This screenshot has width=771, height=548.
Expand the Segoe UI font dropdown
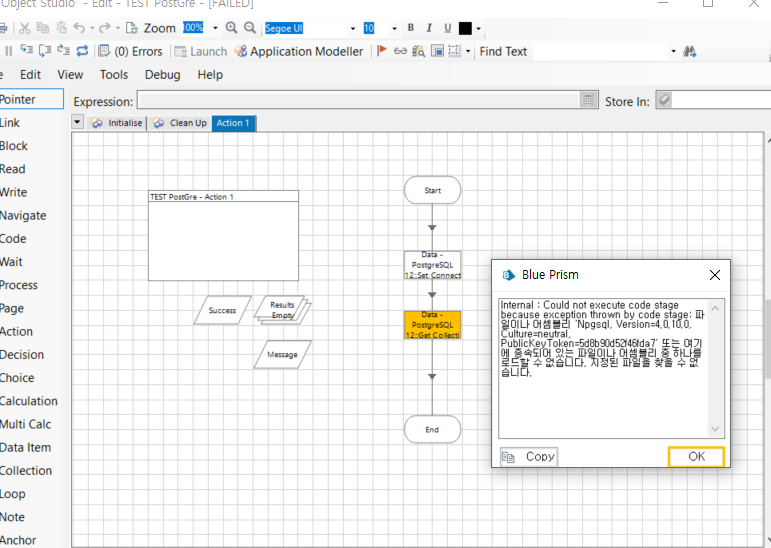pos(353,28)
